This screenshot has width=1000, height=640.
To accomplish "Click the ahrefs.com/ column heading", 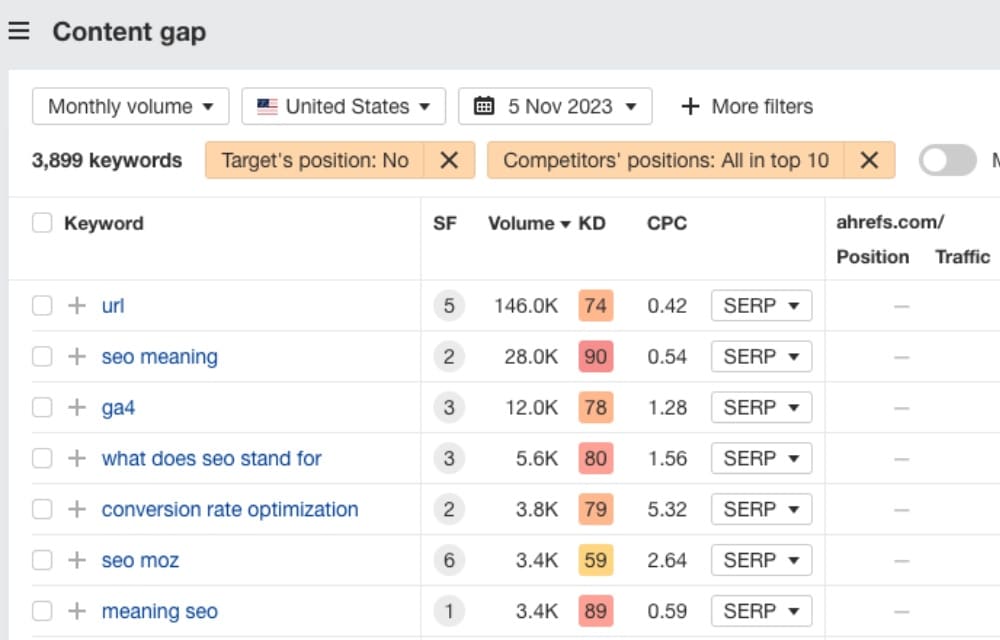I will 890,222.
